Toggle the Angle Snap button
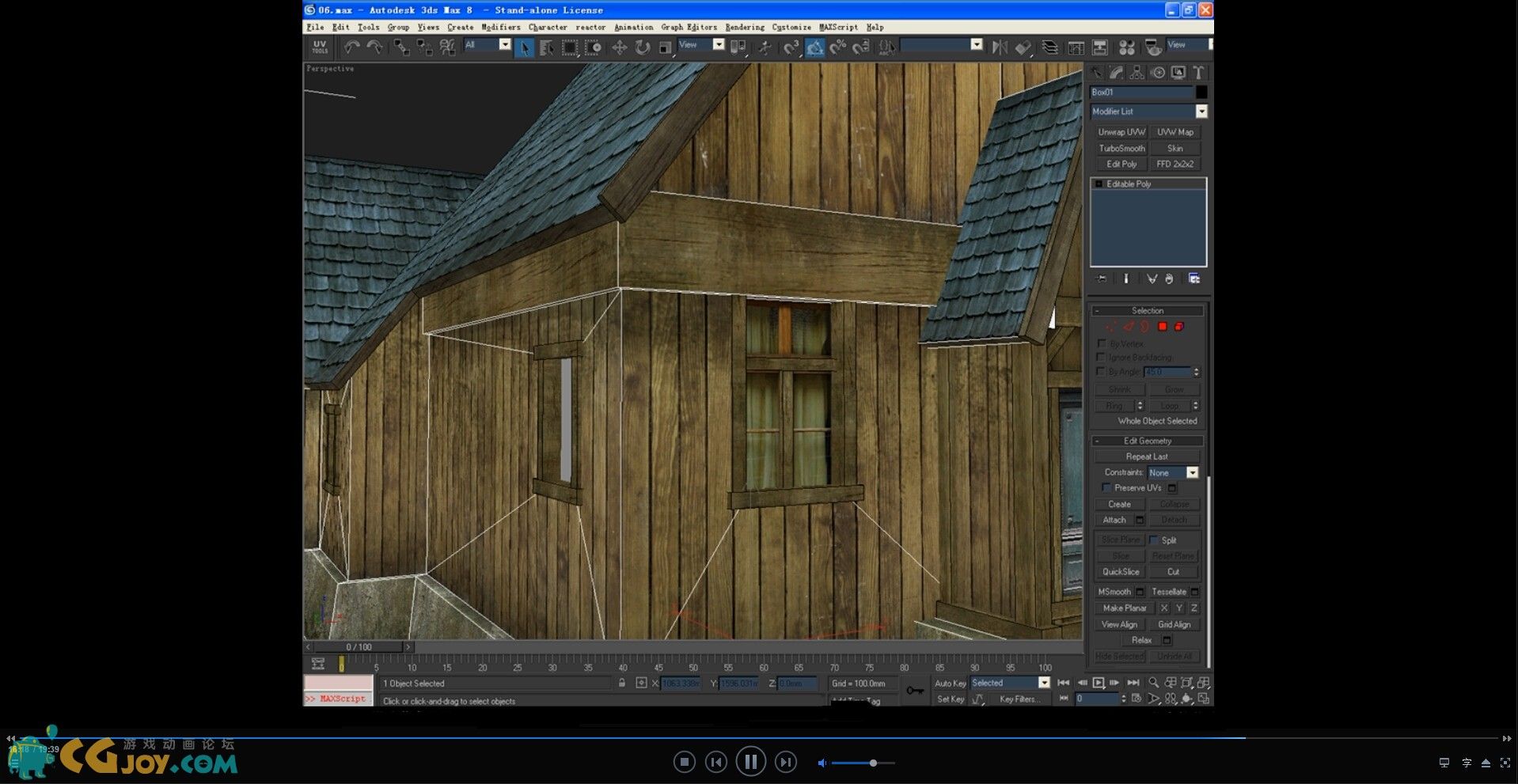The height and width of the screenshot is (784, 1518). (x=815, y=47)
